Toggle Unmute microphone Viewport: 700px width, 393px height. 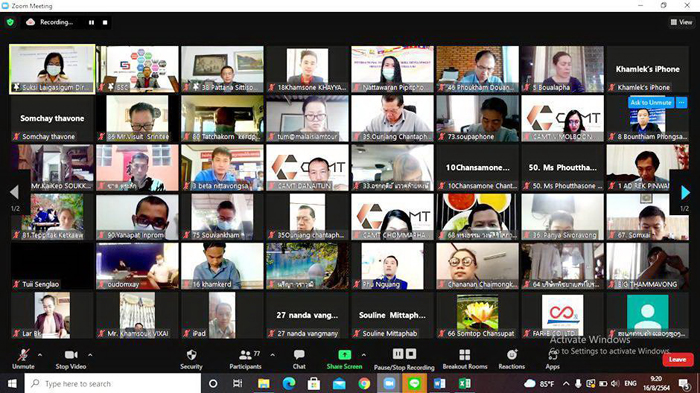tap(23, 359)
